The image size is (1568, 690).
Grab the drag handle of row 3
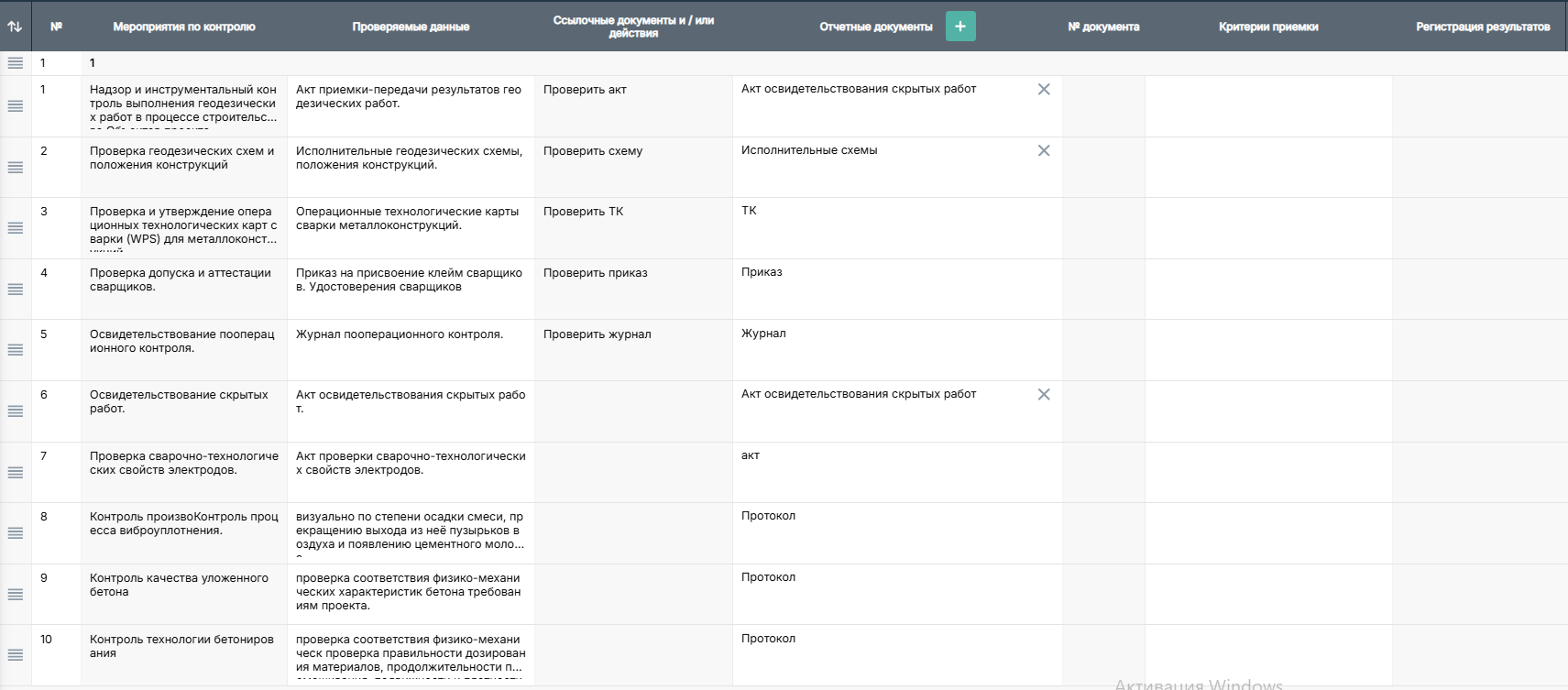coord(16,228)
